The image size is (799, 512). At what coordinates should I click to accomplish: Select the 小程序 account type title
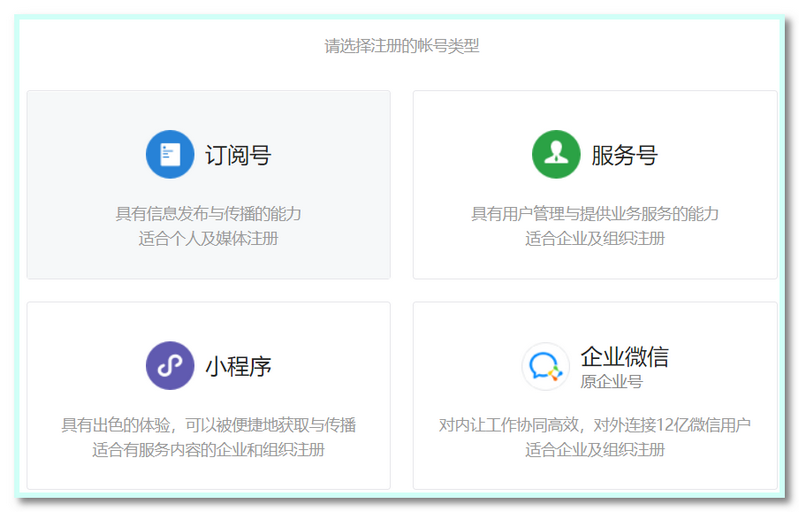coord(238,367)
